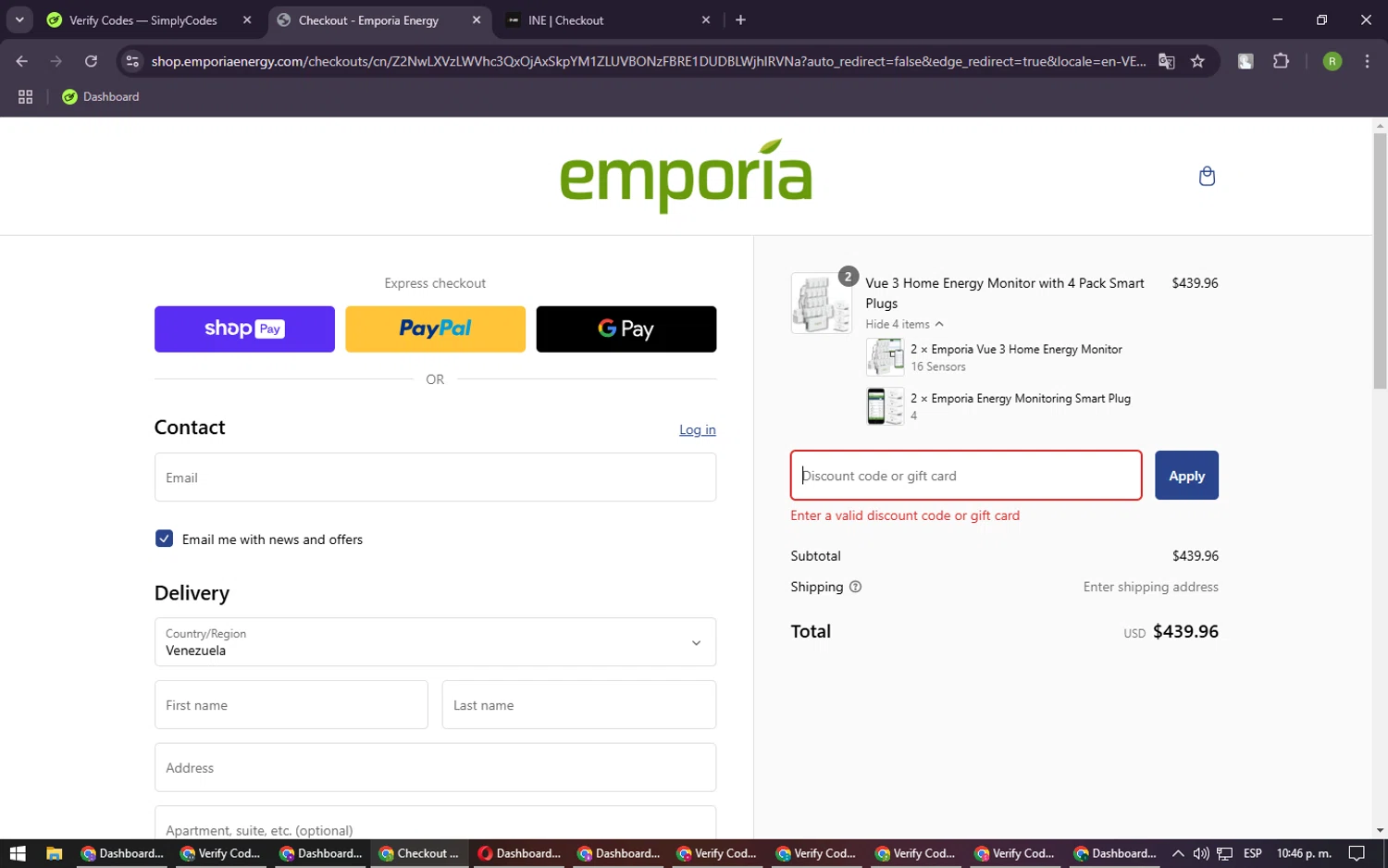
Task: Switch to Verify Codes — SimplyCodes tab
Action: click(x=143, y=19)
